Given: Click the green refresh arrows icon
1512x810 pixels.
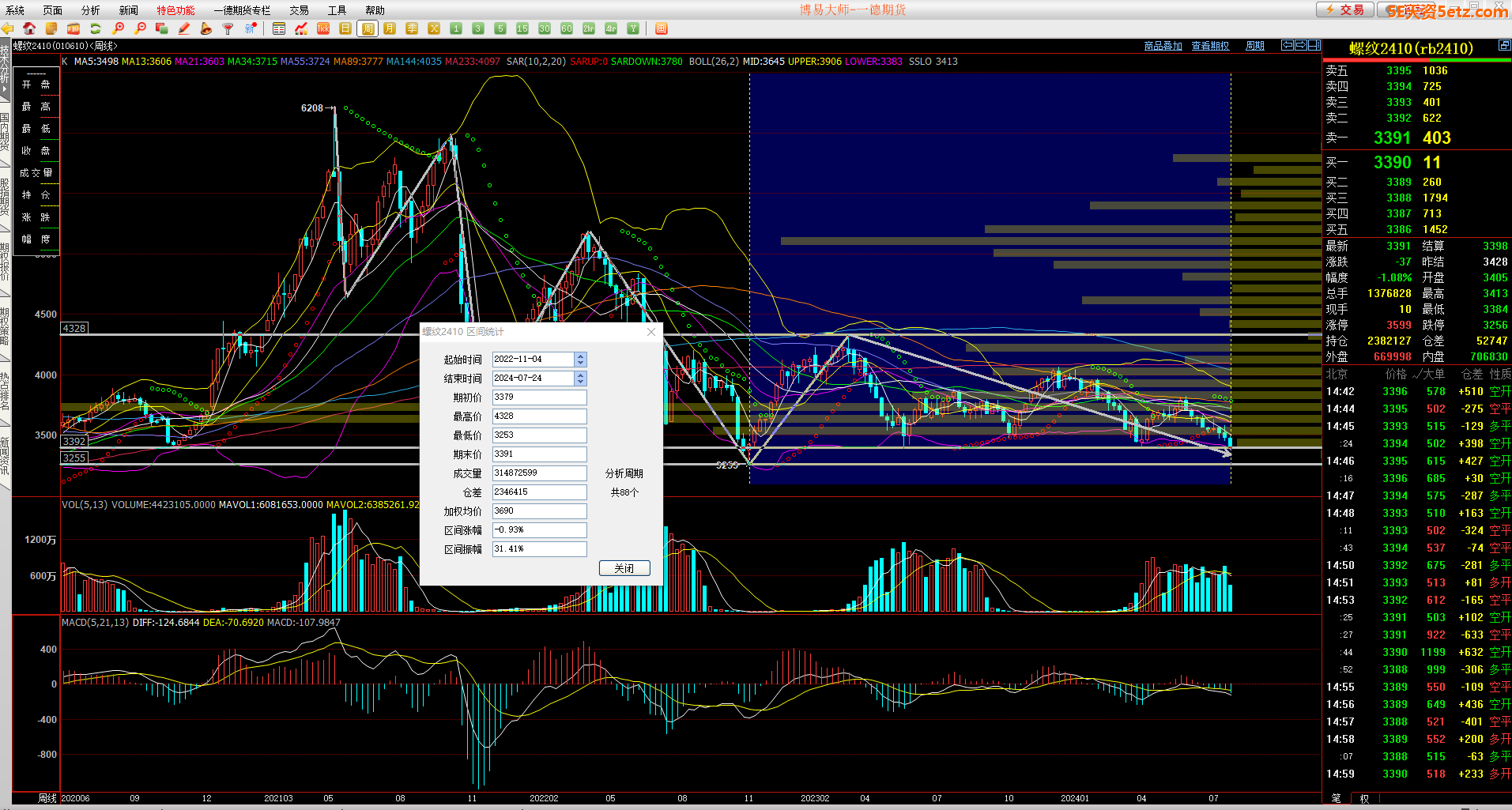Looking at the screenshot, I should (96, 28).
